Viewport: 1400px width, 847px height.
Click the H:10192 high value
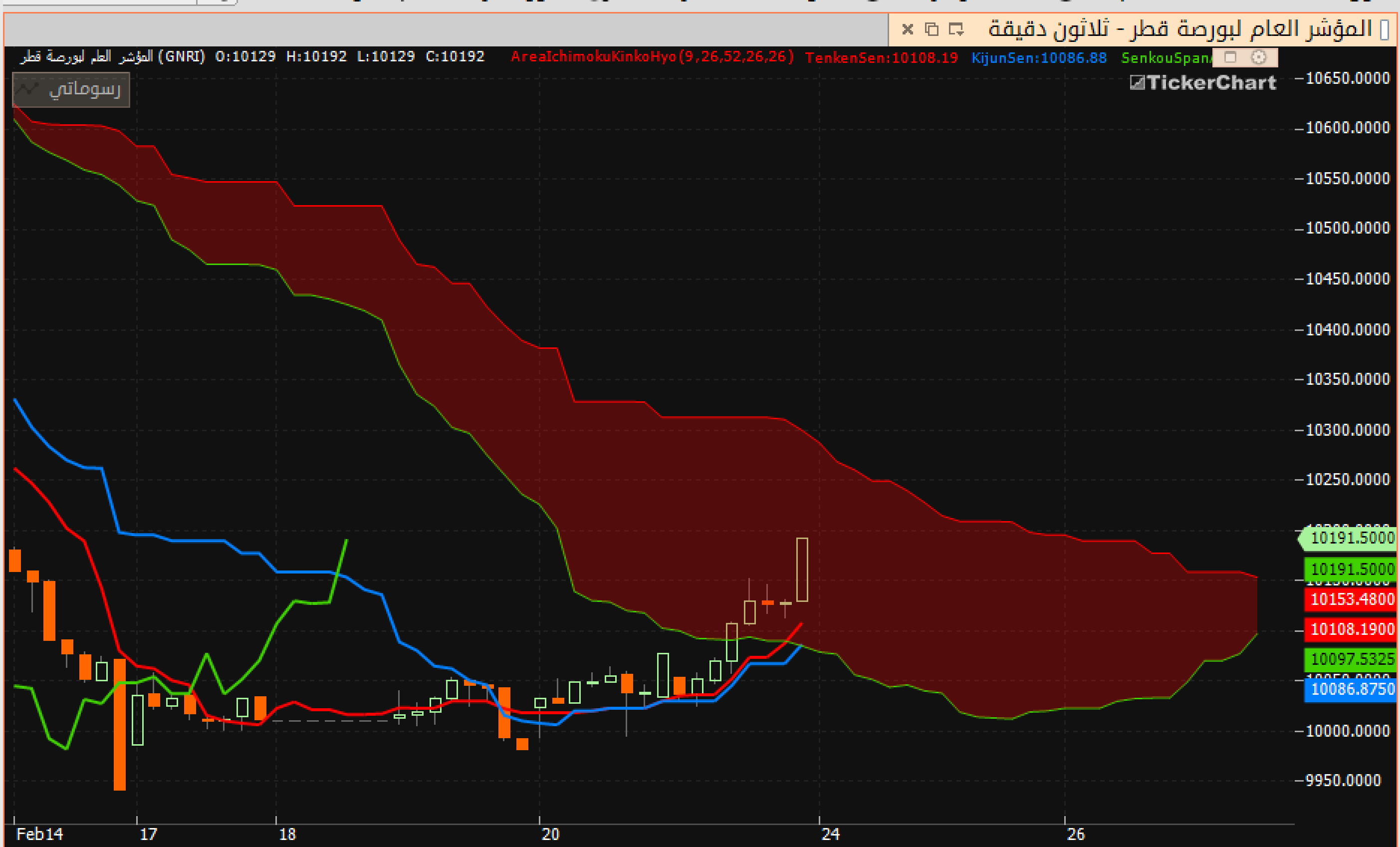tap(316, 56)
